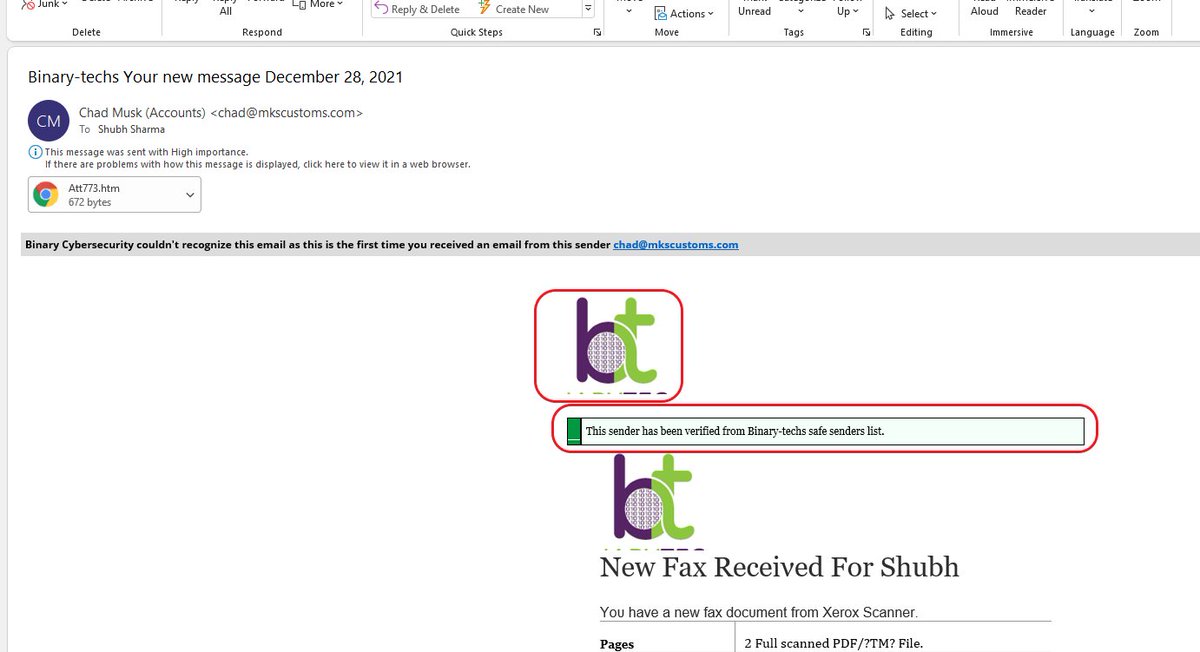Click the Xerox Scanner fax notice text
The height and width of the screenshot is (652, 1200).
click(x=759, y=612)
